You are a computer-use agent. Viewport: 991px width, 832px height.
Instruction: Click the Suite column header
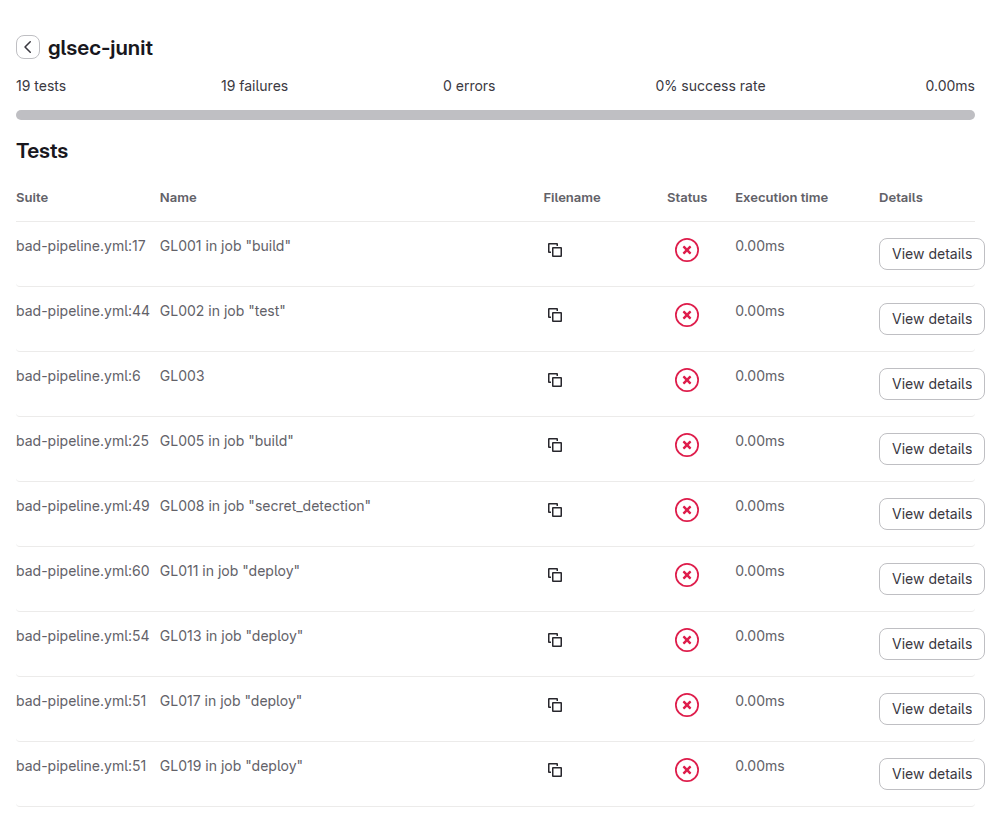click(32, 198)
